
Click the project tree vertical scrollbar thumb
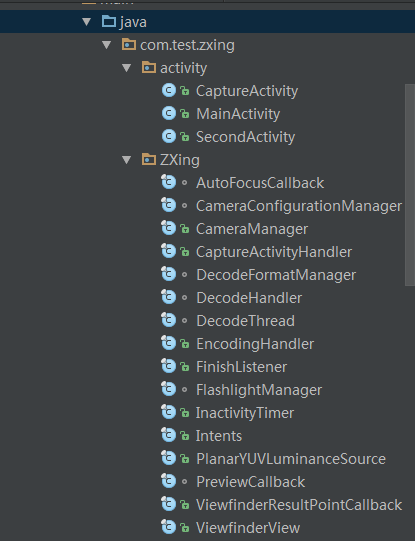[x=410, y=185]
